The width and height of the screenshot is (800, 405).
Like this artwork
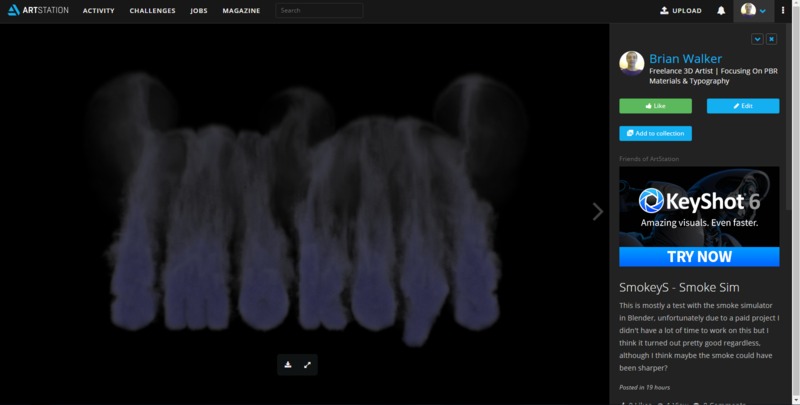(x=655, y=105)
